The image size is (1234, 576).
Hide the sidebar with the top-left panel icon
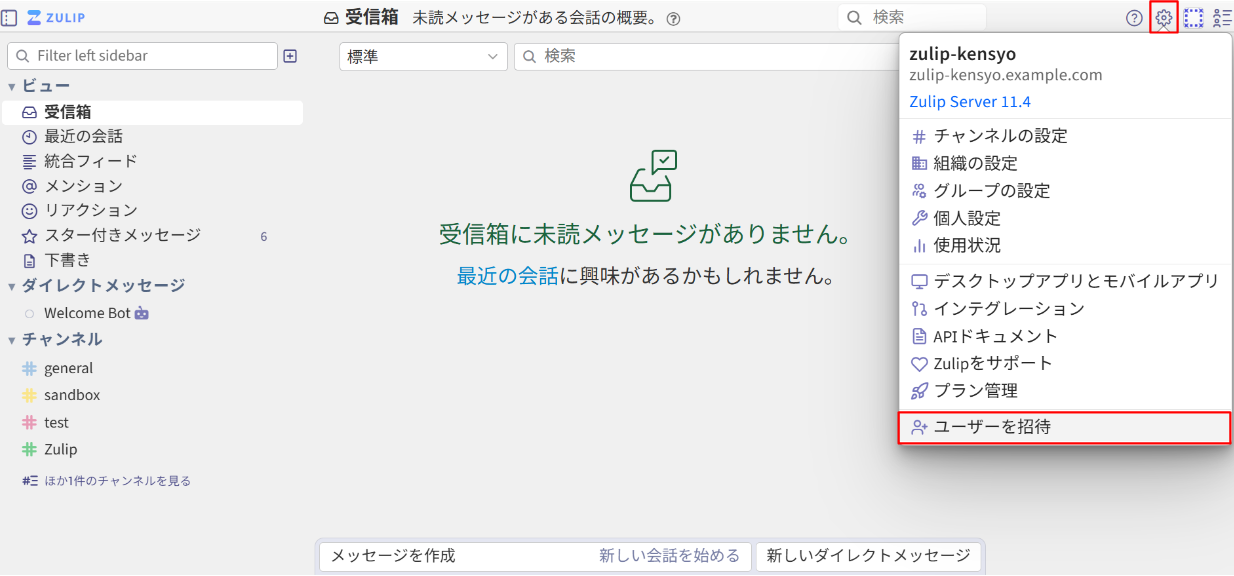click(11, 17)
